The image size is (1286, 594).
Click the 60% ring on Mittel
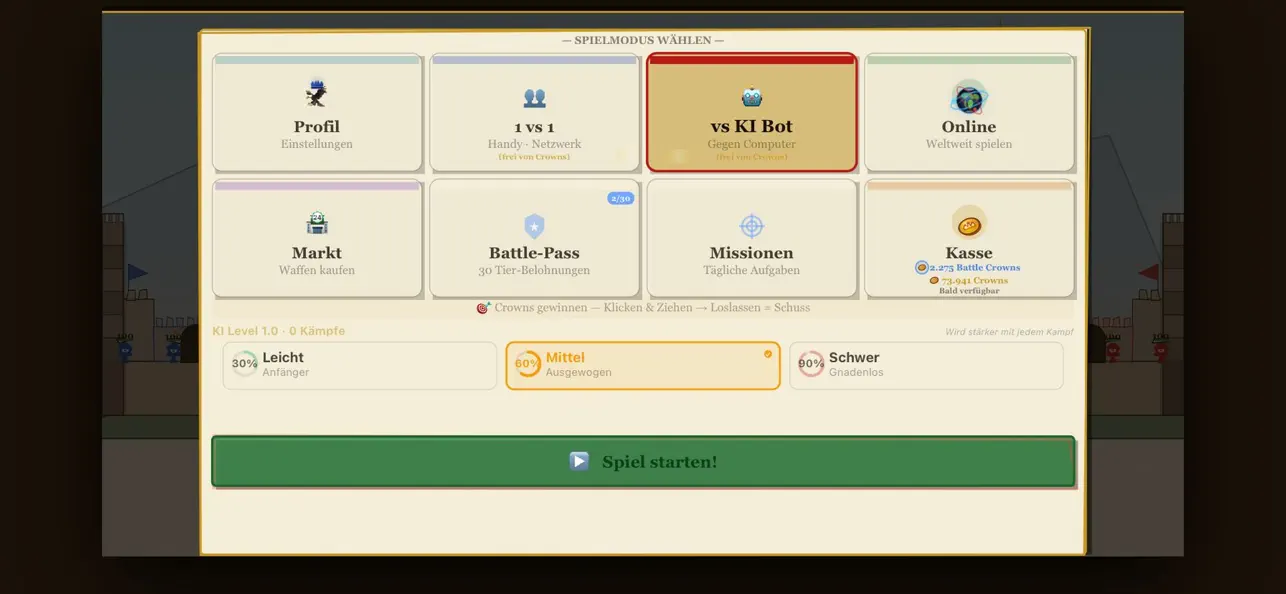click(528, 364)
